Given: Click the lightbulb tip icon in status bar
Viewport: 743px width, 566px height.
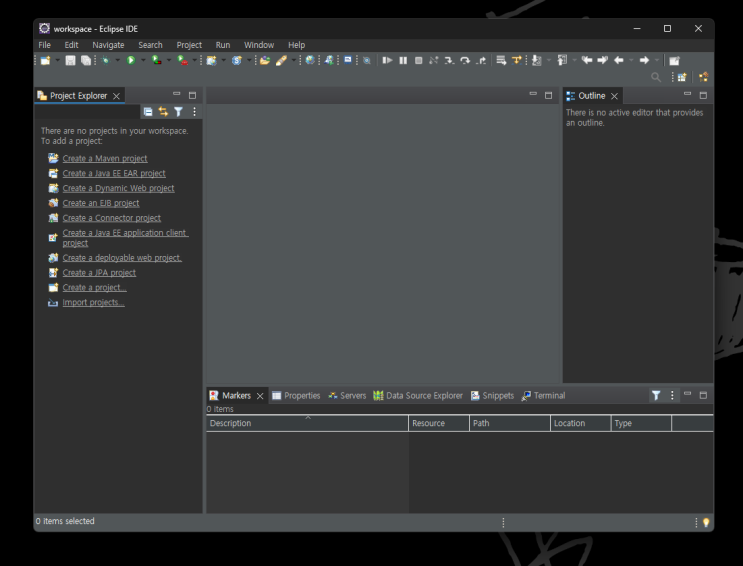Looking at the screenshot, I should click(705, 522).
